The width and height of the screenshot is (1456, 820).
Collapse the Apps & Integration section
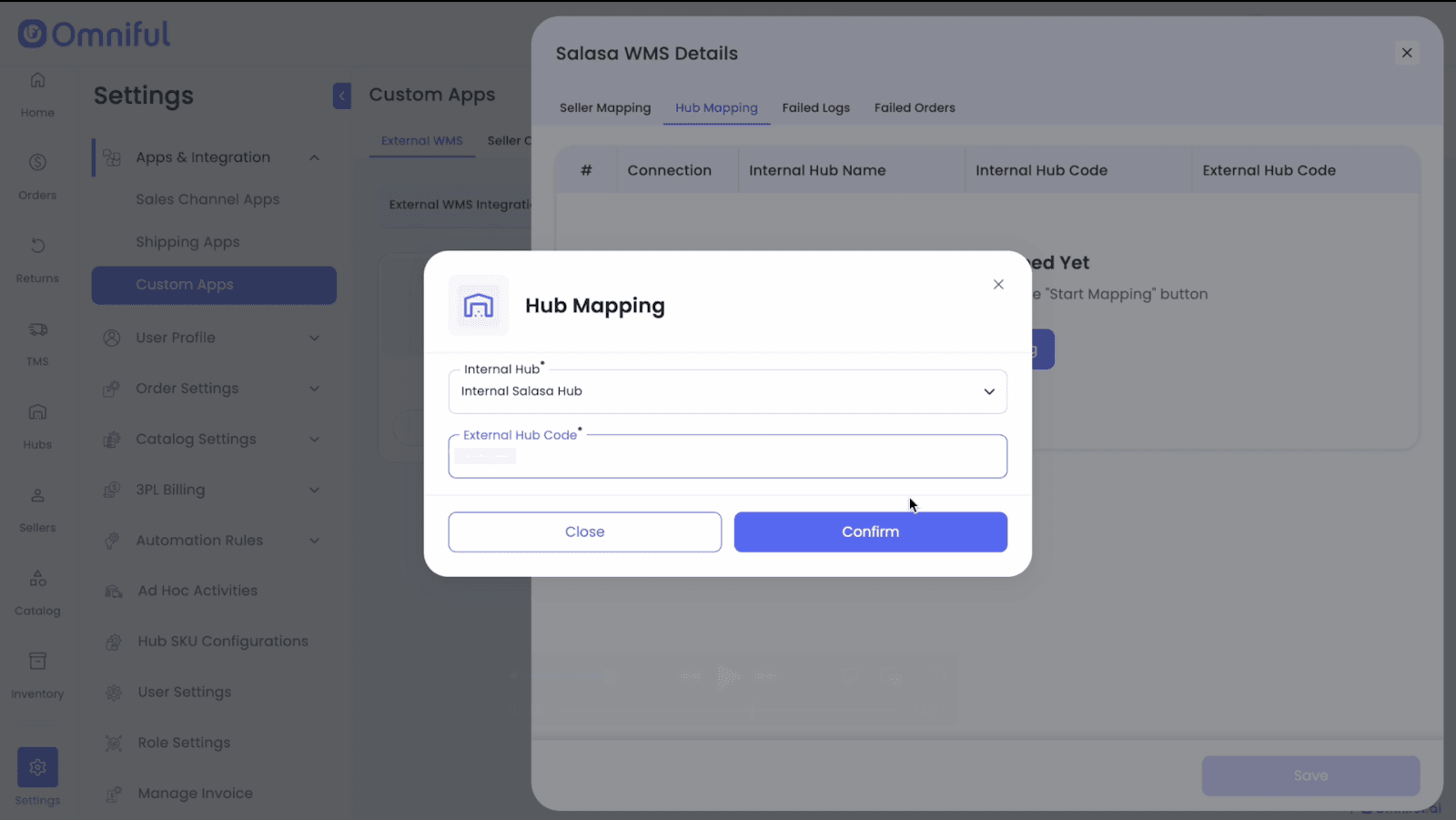[x=314, y=157]
